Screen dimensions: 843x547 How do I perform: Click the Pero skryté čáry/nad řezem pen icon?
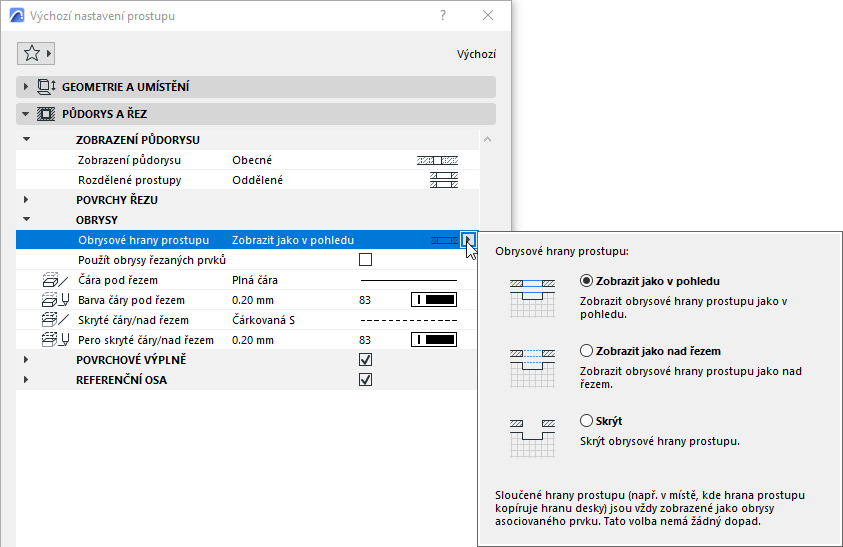coord(55,340)
